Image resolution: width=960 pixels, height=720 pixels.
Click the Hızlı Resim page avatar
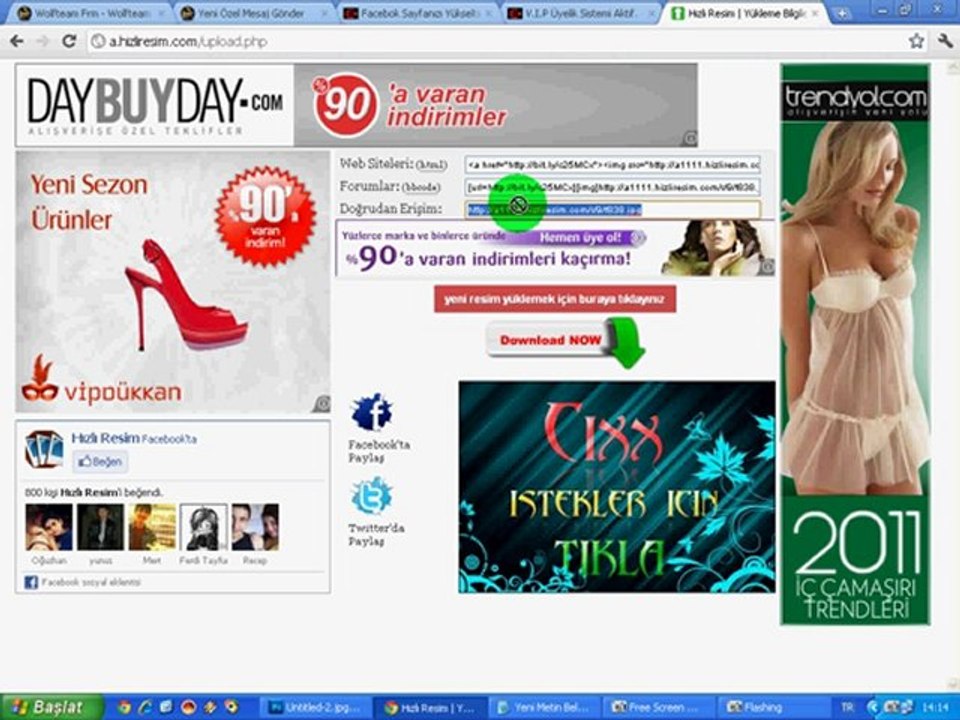point(44,449)
